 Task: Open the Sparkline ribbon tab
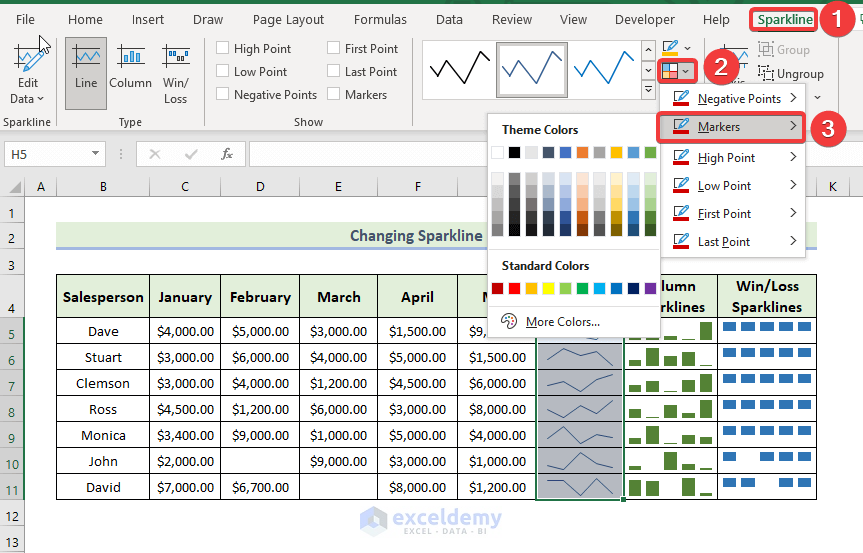(x=784, y=20)
